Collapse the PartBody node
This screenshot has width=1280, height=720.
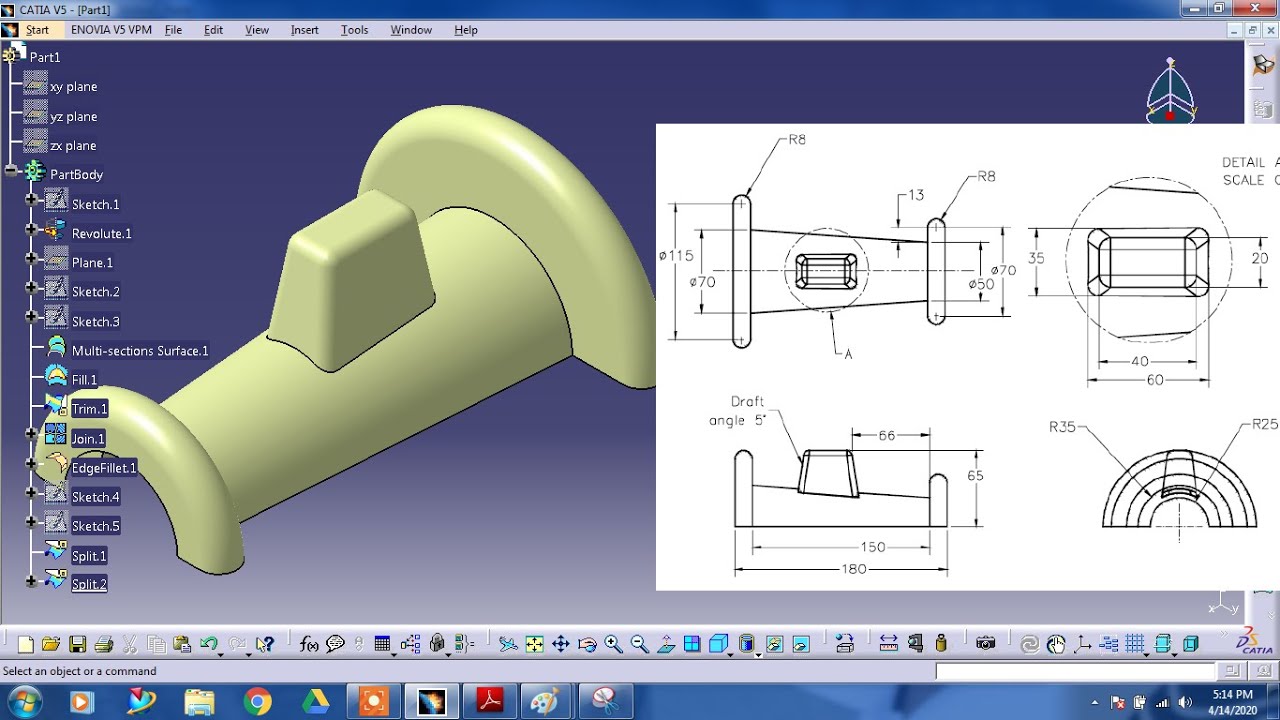pos(11,171)
